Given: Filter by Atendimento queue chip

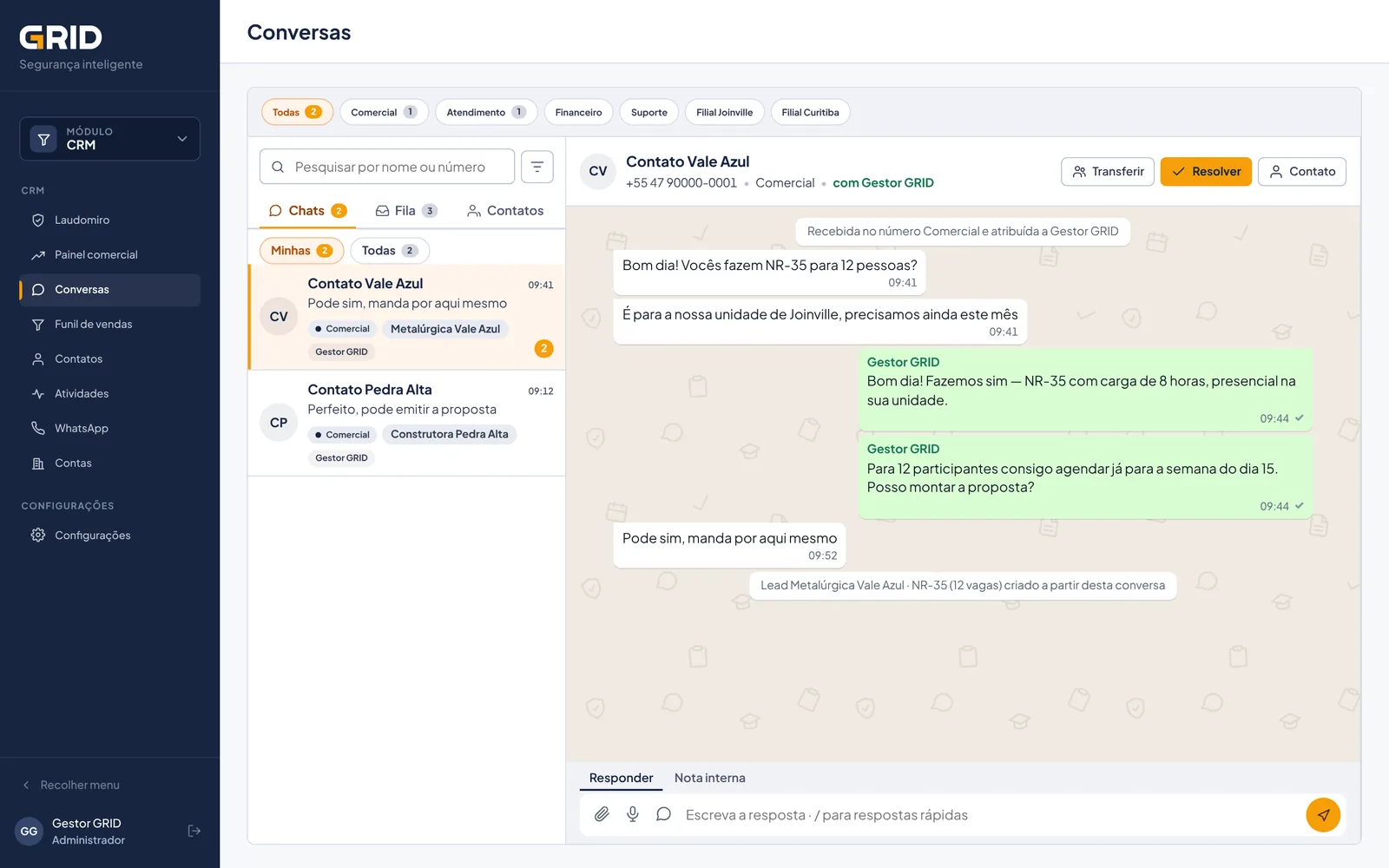Looking at the screenshot, I should (x=486, y=112).
